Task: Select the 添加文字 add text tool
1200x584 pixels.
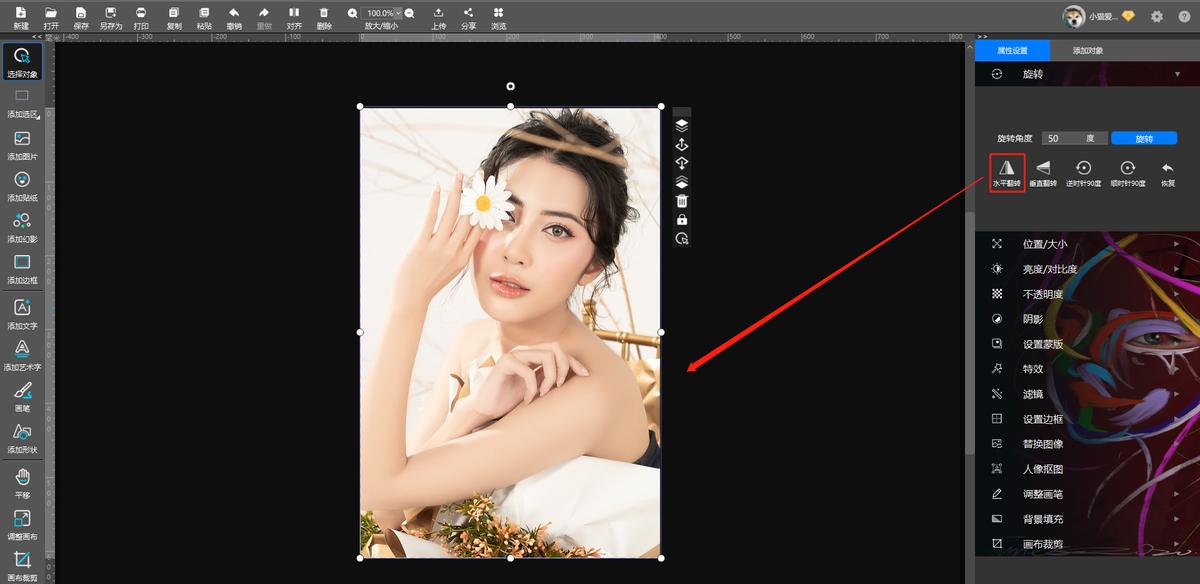Action: [22, 309]
